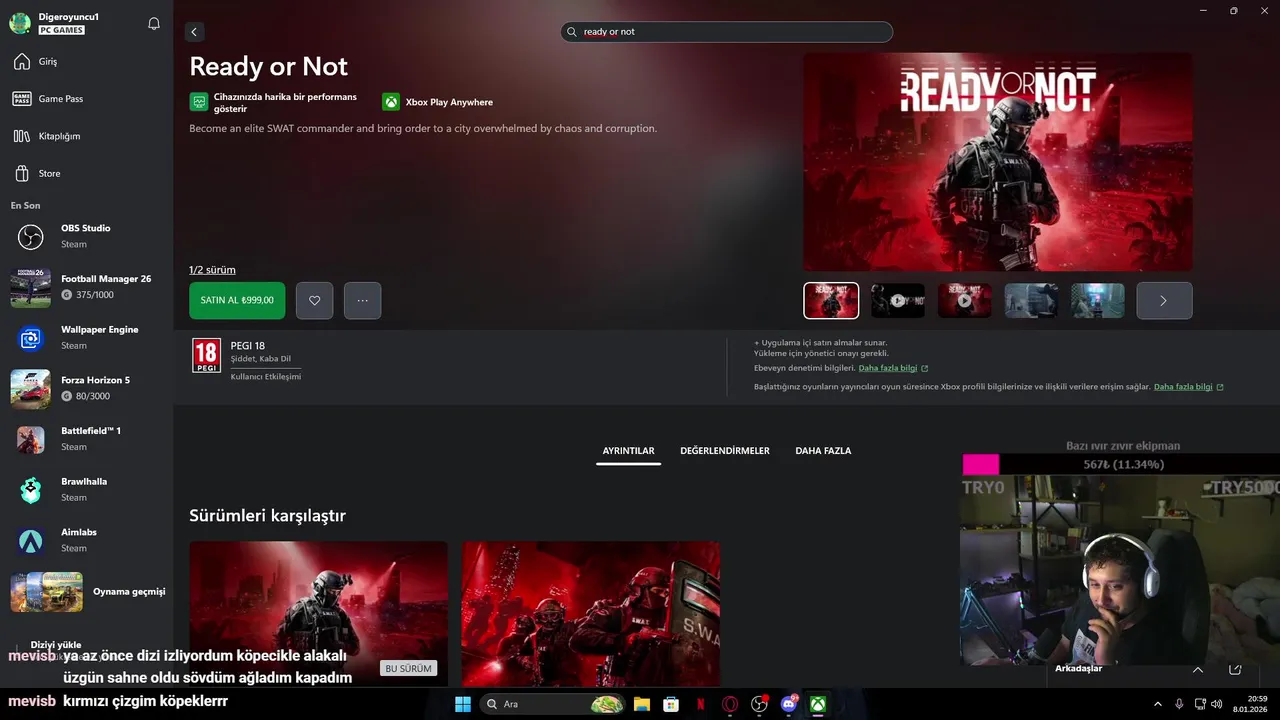Image resolution: width=1280 pixels, height=720 pixels.
Task: Select the second edition comparison card
Action: coord(590,613)
